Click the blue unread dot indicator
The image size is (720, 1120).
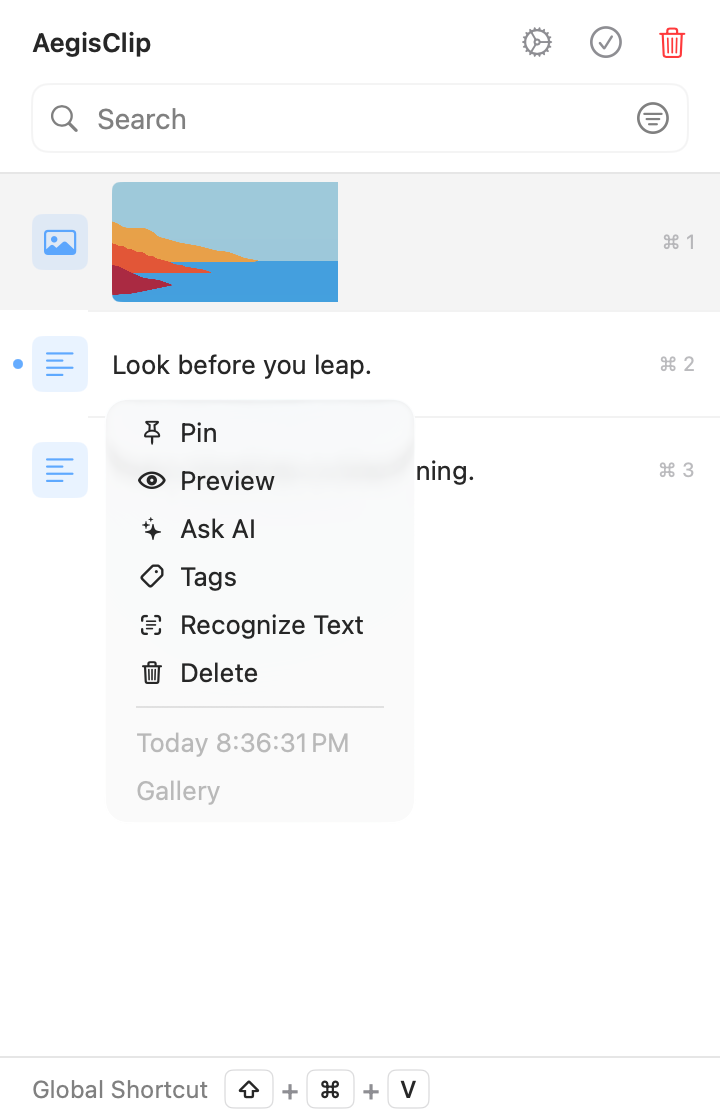tap(19, 364)
